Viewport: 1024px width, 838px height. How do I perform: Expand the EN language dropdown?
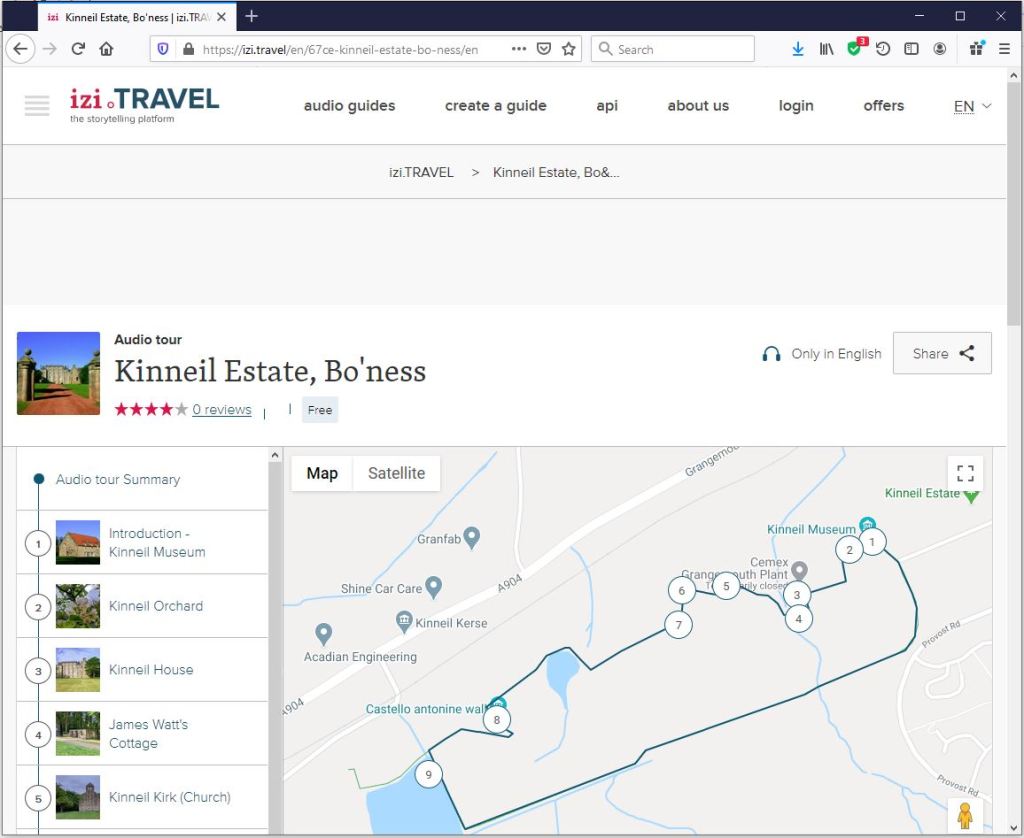click(972, 106)
